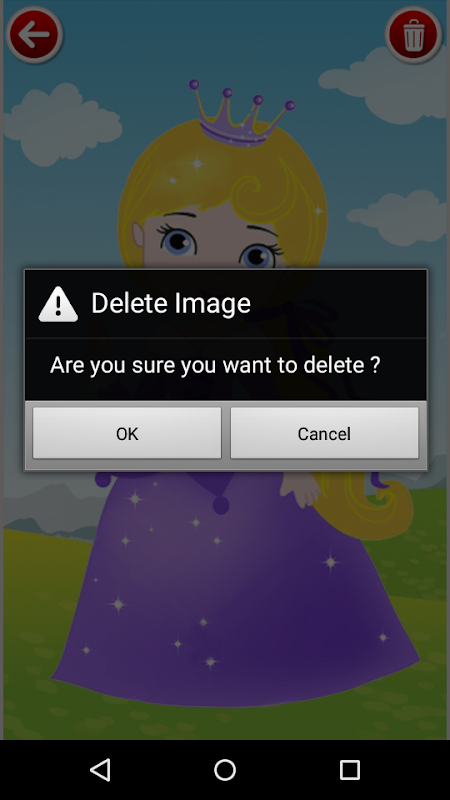Tap the princess's purple sparkly dress
The height and width of the screenshot is (800, 450).
235,587
